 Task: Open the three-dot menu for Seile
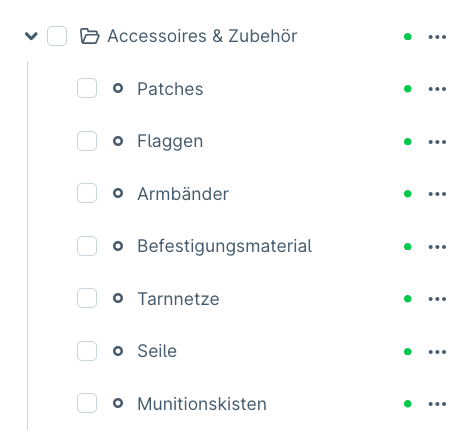(x=437, y=352)
